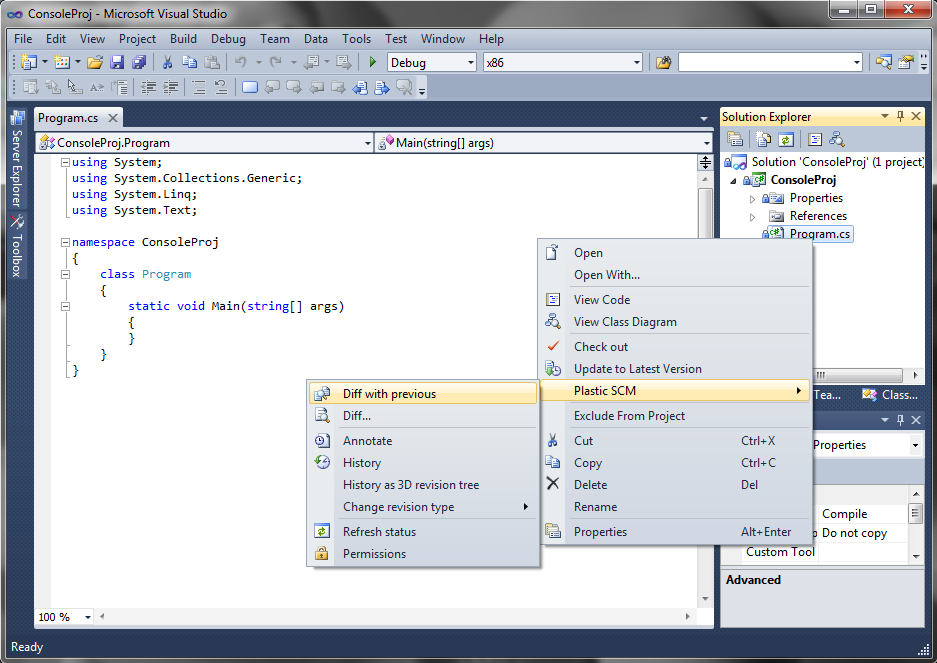Click Cut in context menu
Image resolution: width=937 pixels, height=663 pixels.
tap(675, 441)
